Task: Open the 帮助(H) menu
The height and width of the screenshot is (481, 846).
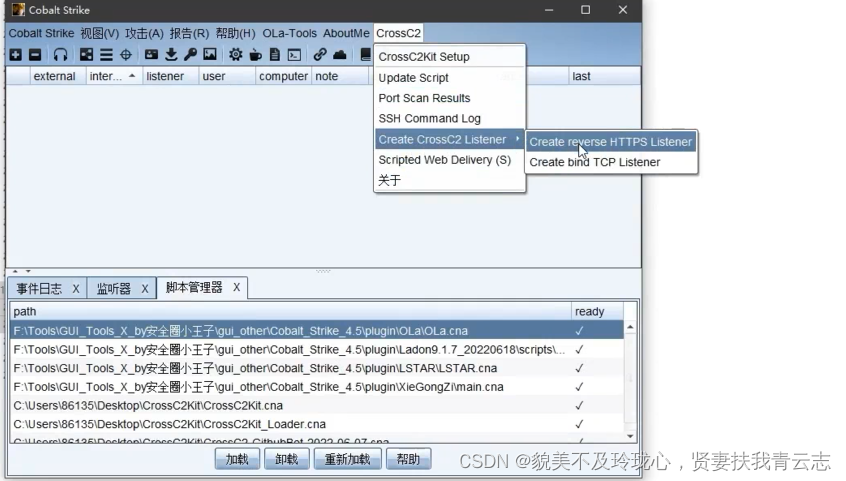Action: click(235, 33)
